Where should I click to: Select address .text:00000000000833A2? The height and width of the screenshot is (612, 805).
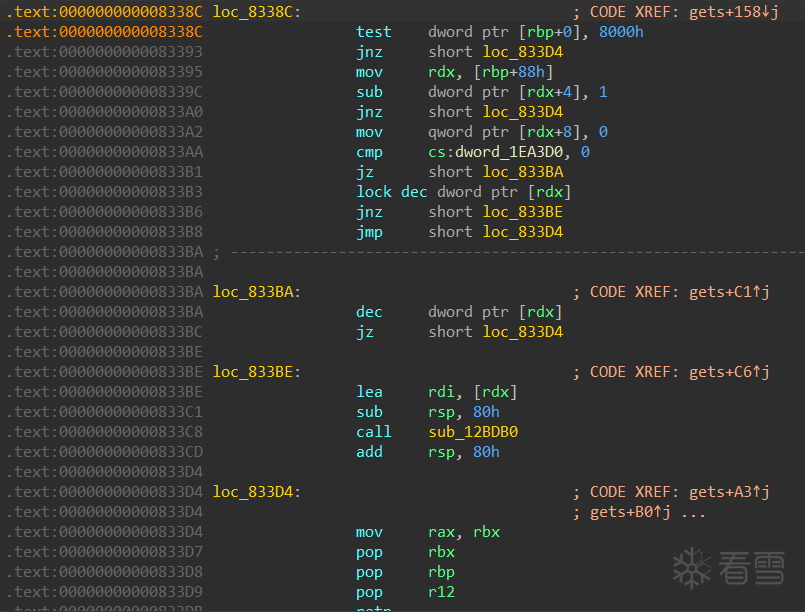(105, 132)
